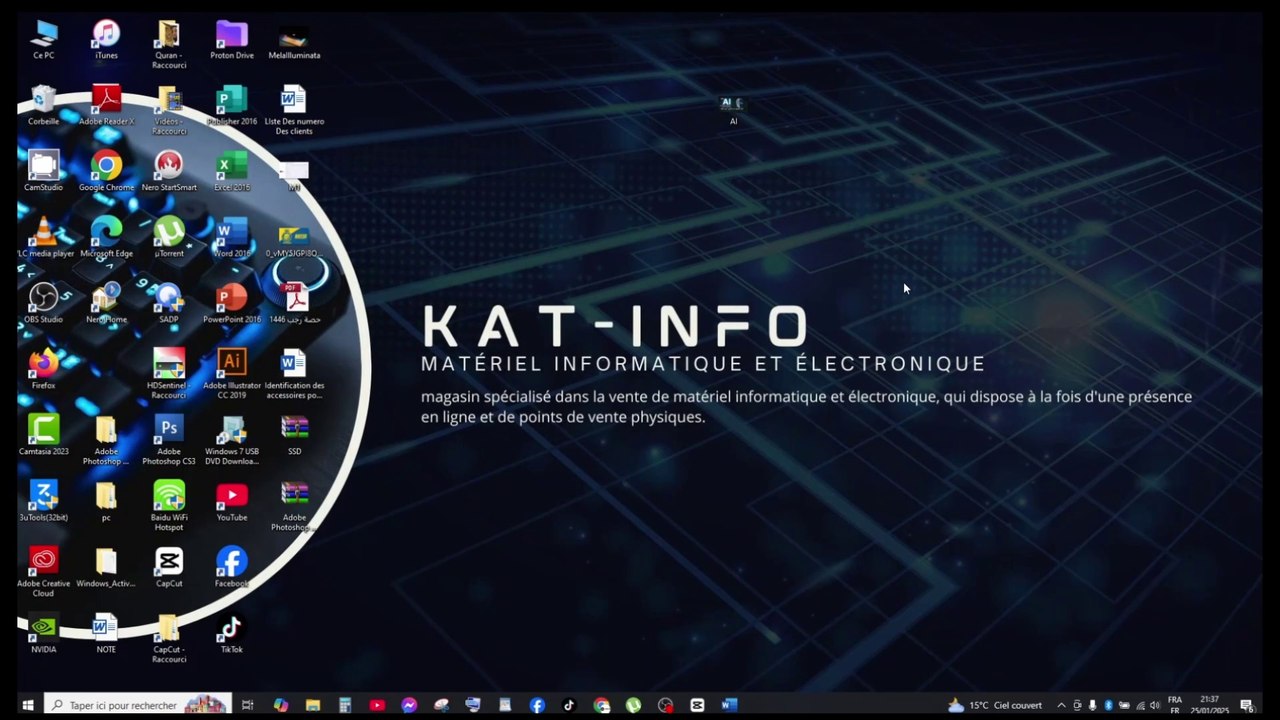This screenshot has width=1280, height=720.
Task: Open the 15°C Ciel couvert weather widget
Action: pyautogui.click(x=994, y=705)
